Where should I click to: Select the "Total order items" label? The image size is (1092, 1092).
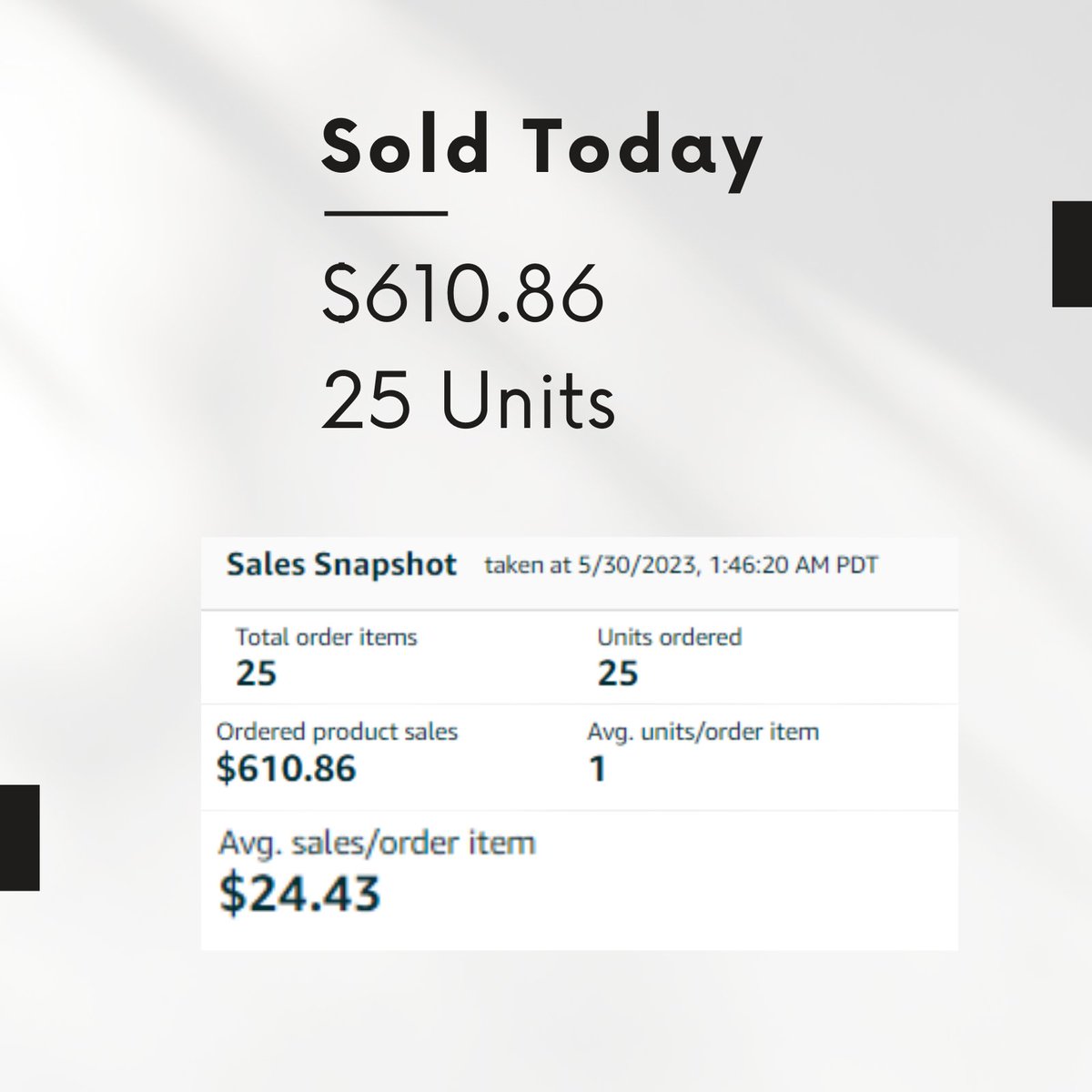point(326,637)
